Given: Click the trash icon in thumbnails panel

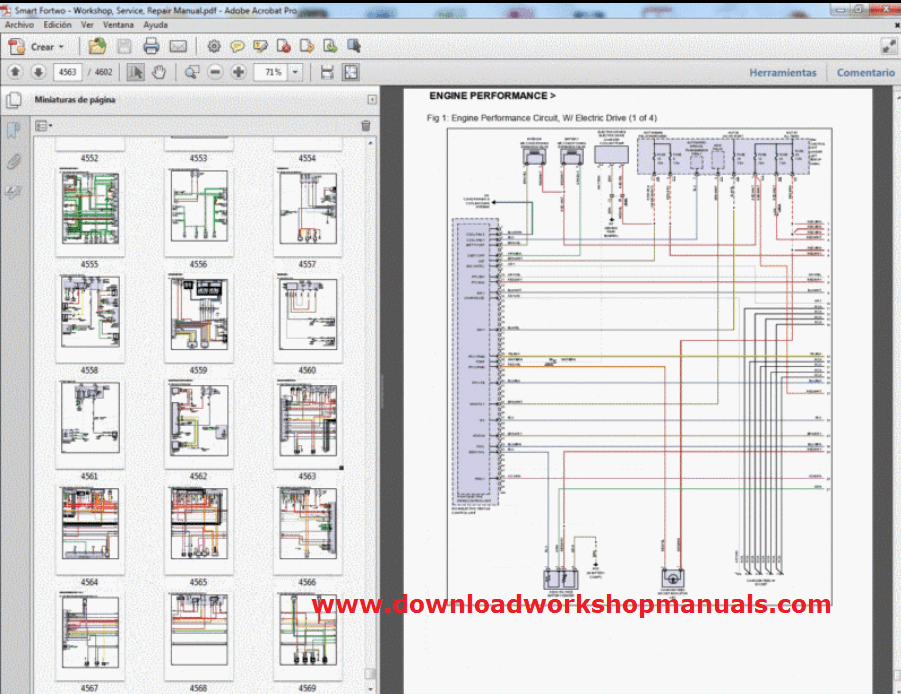Looking at the screenshot, I should coord(365,125).
